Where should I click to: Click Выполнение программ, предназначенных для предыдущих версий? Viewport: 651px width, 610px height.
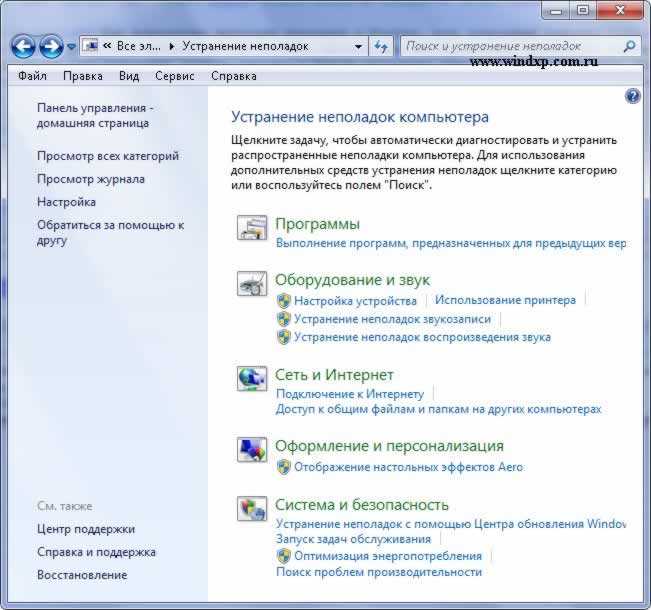pos(451,243)
